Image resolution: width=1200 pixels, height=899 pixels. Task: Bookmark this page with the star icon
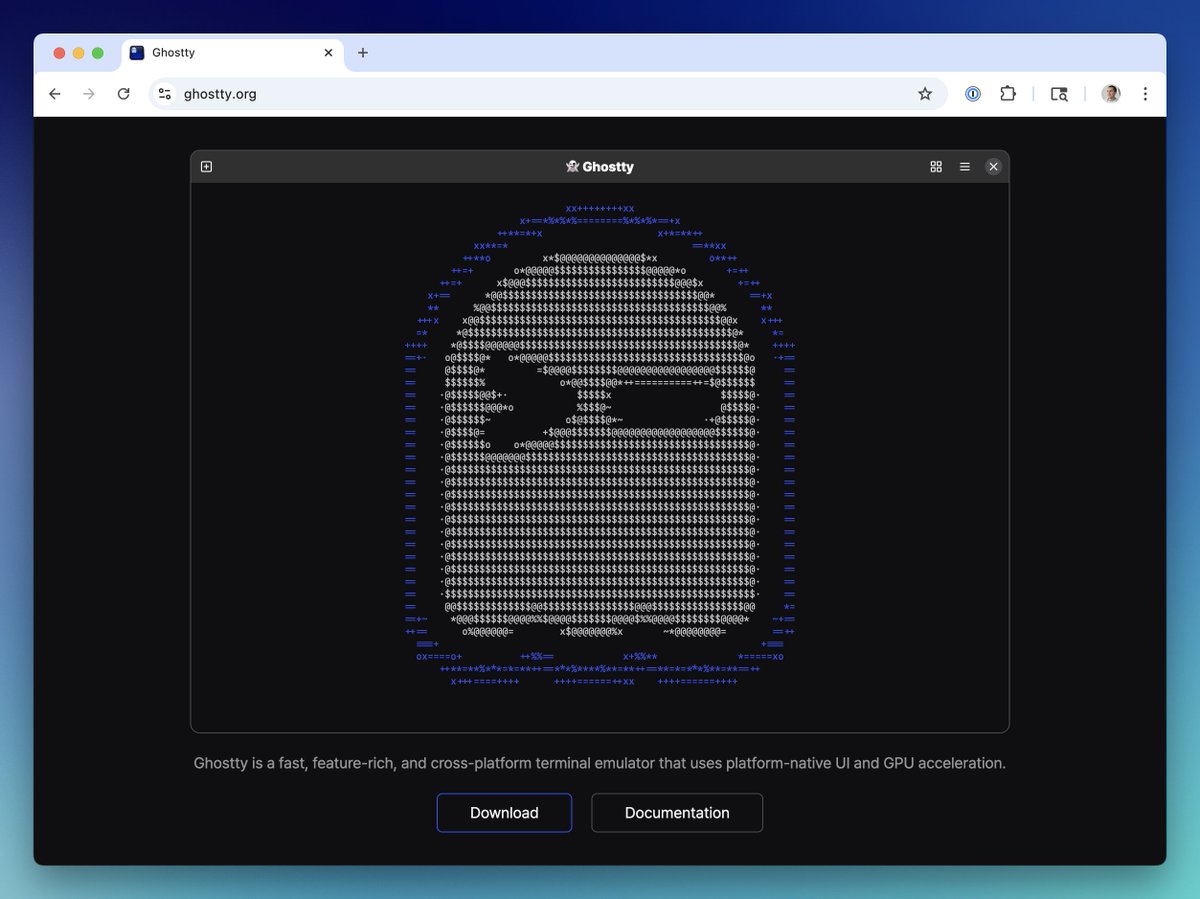(925, 94)
